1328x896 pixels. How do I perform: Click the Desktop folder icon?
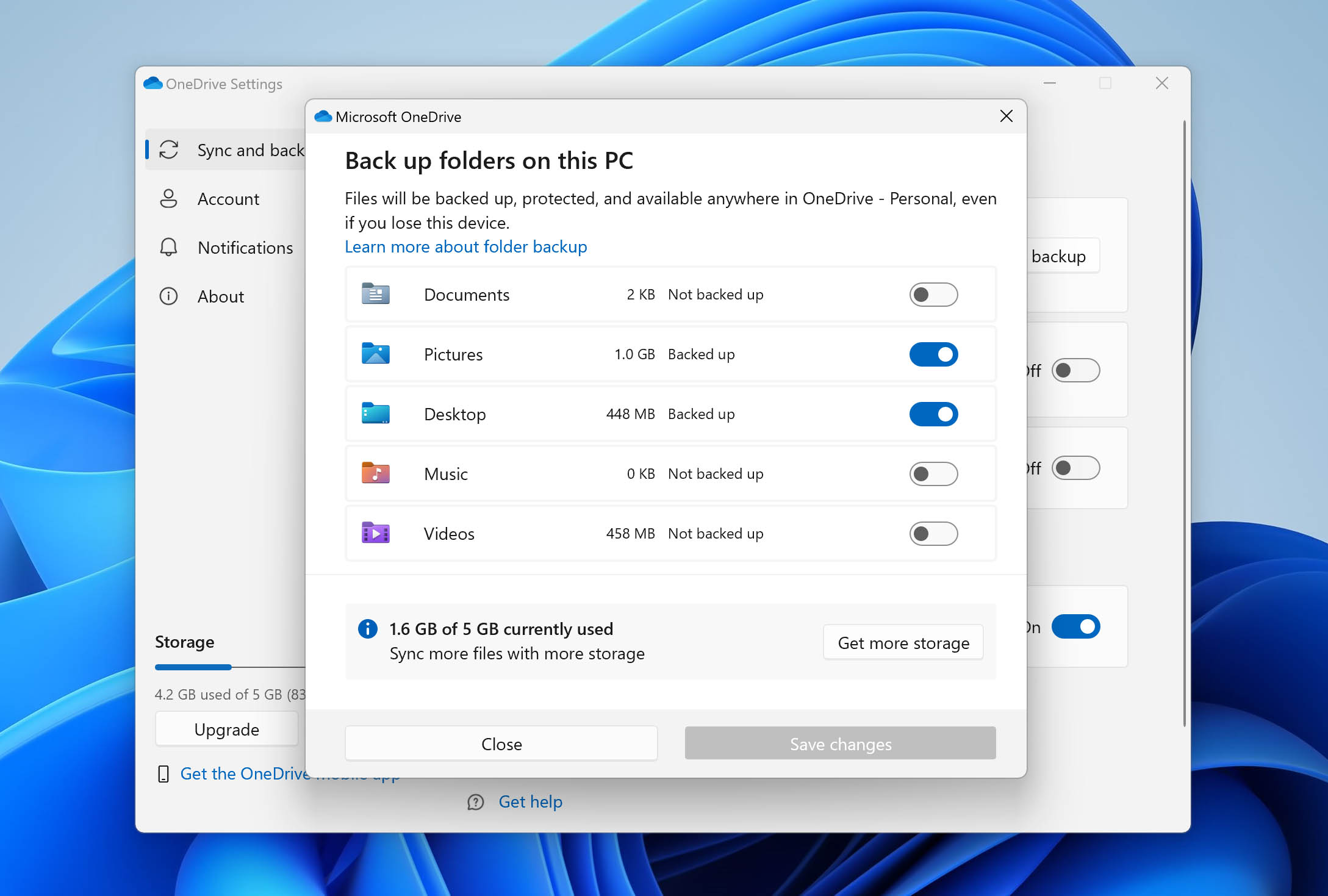pos(375,414)
